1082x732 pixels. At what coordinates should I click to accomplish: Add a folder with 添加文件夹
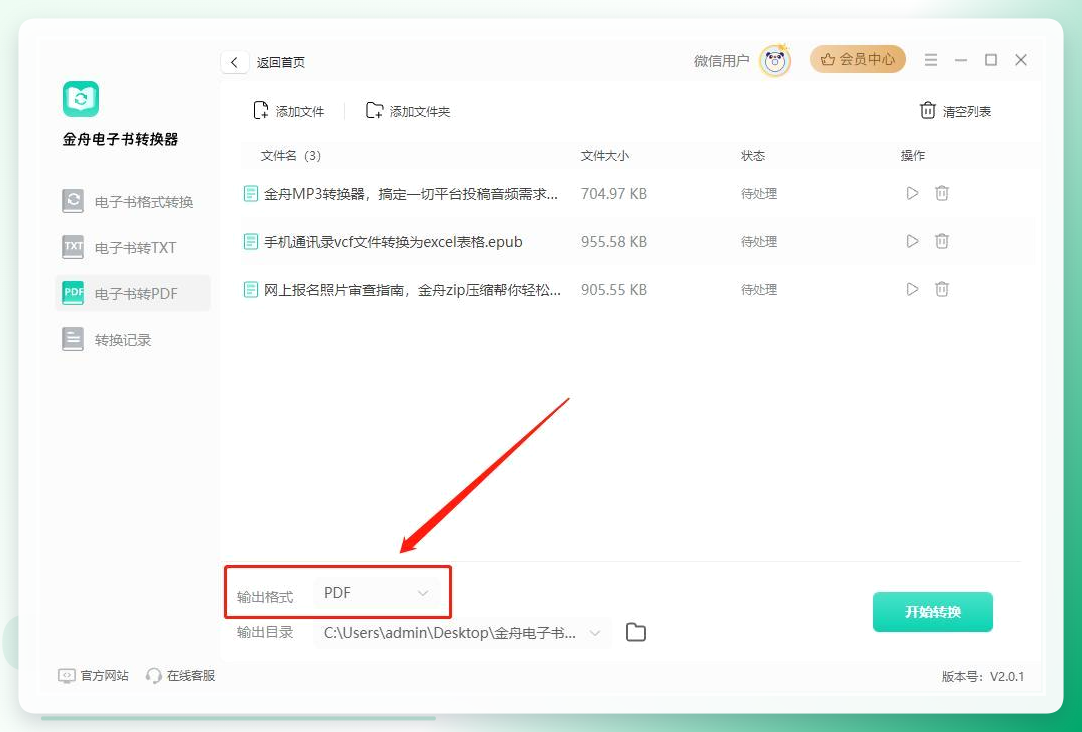tap(408, 110)
